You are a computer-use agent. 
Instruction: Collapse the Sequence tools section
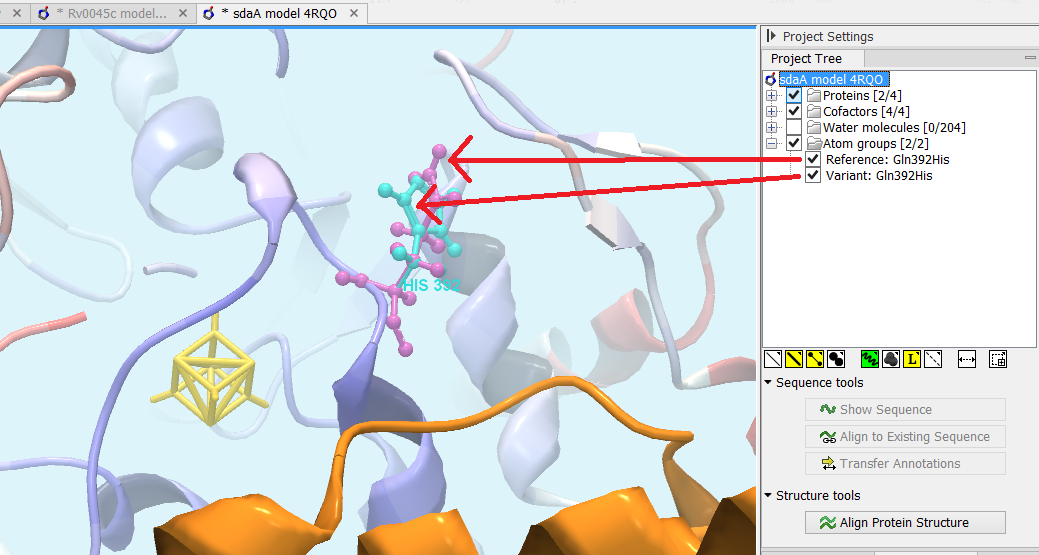coord(768,383)
